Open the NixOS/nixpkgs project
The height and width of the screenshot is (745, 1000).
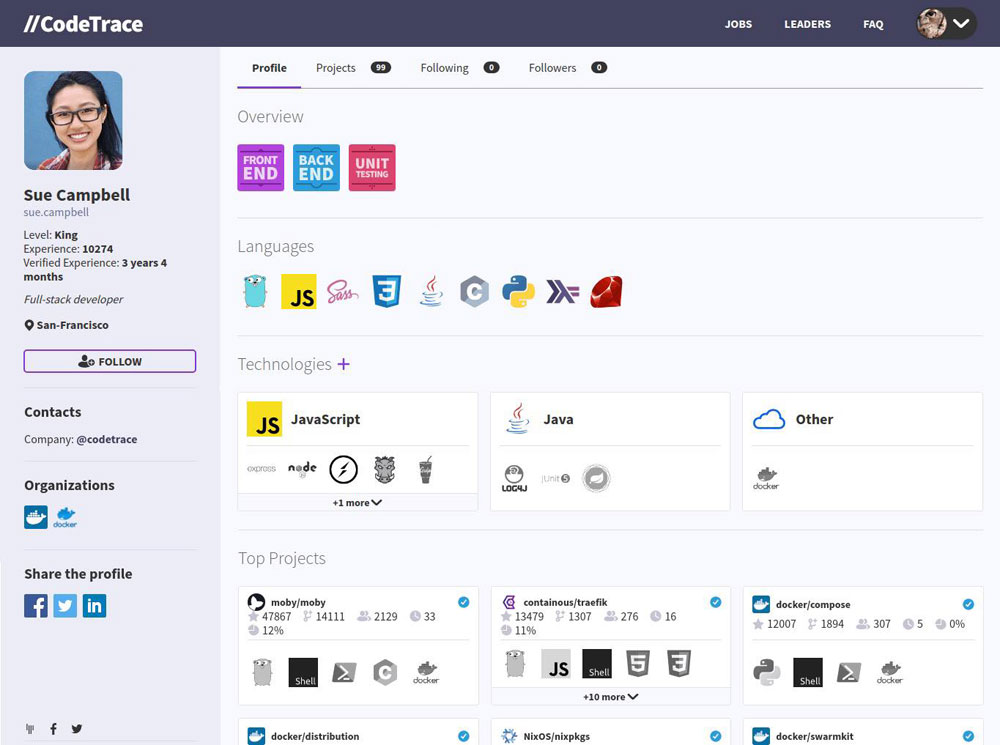556,736
